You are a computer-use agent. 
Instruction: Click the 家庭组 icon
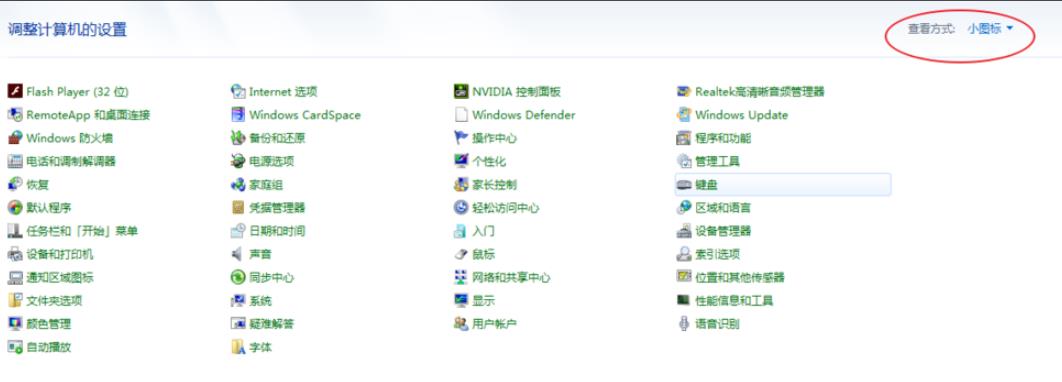click(238, 184)
